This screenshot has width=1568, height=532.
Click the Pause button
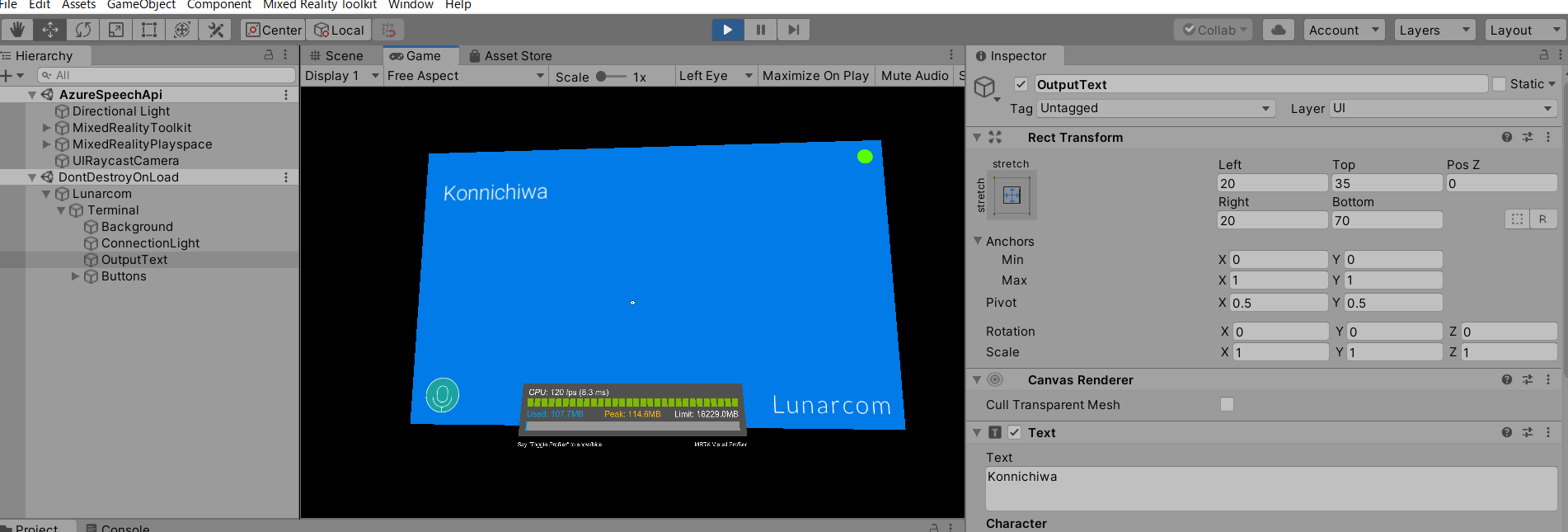760,30
